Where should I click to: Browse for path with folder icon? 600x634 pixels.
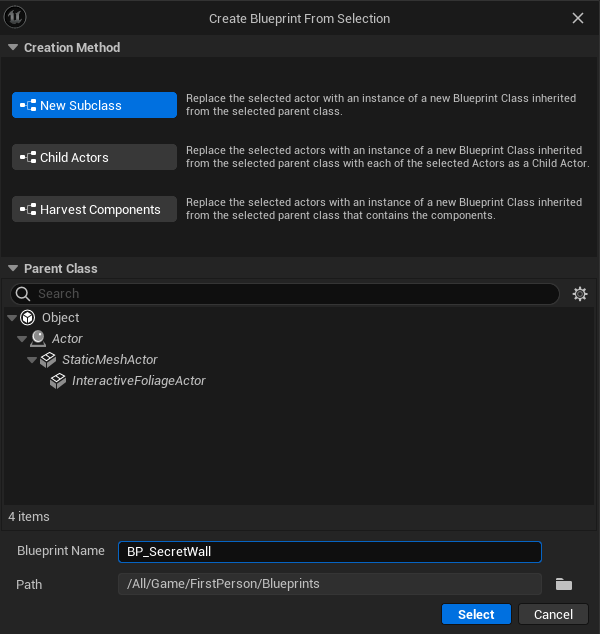[564, 584]
